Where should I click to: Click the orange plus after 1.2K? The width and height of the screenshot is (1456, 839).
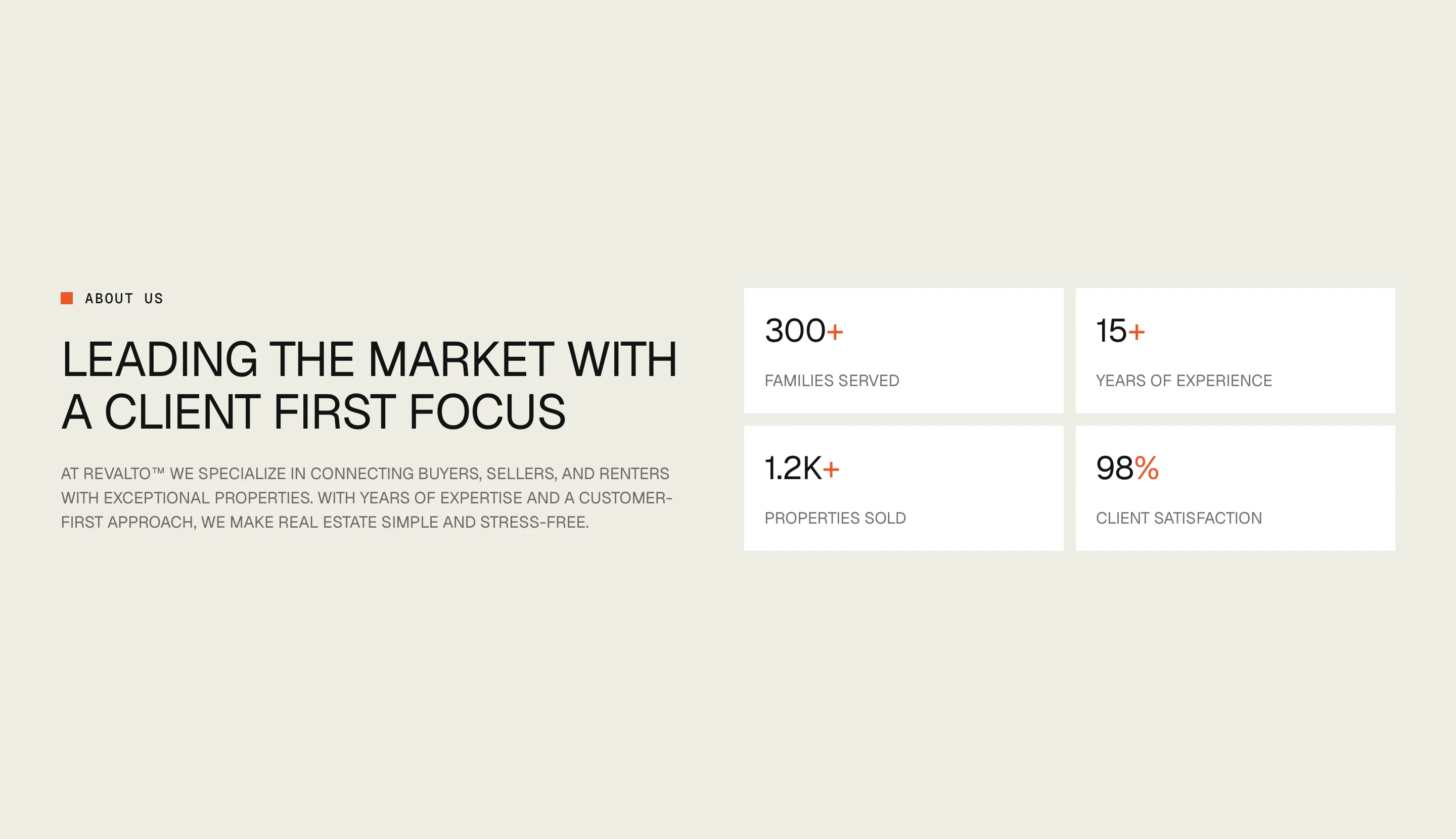831,470
